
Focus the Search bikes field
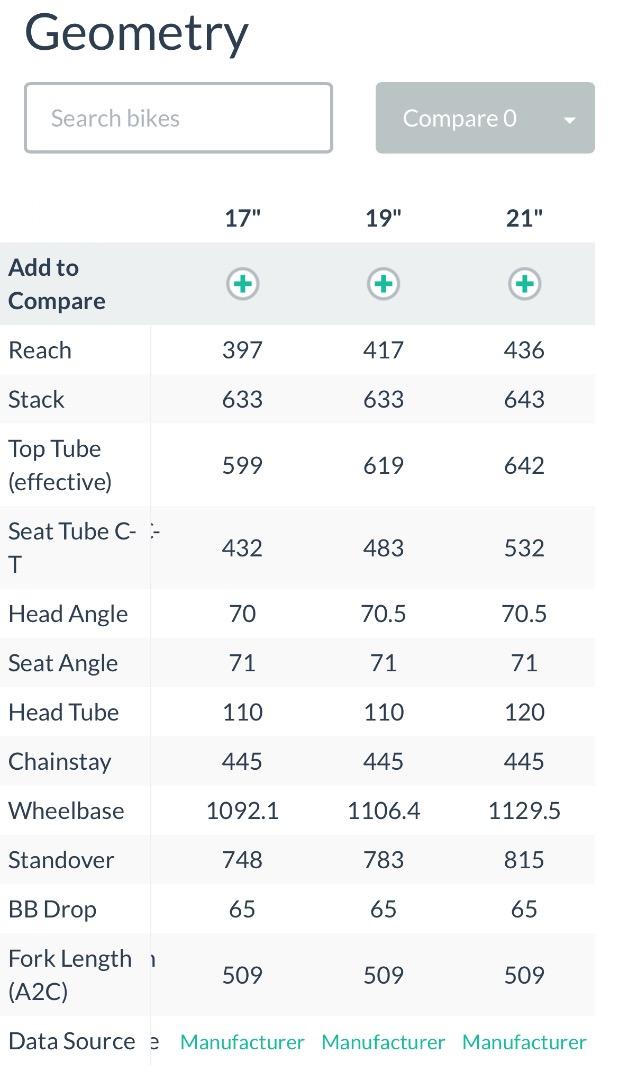(178, 118)
